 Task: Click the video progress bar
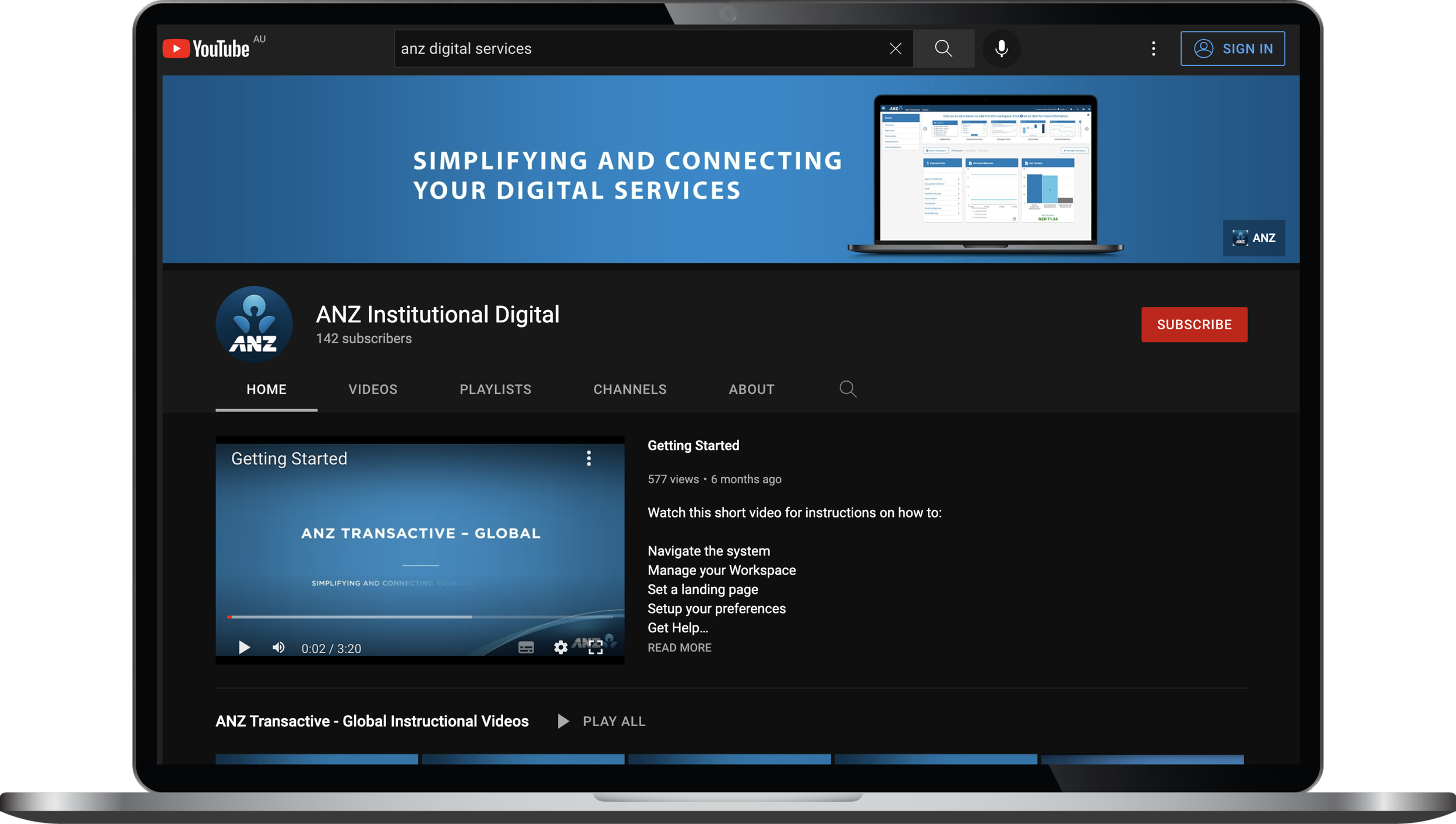[x=420, y=617]
